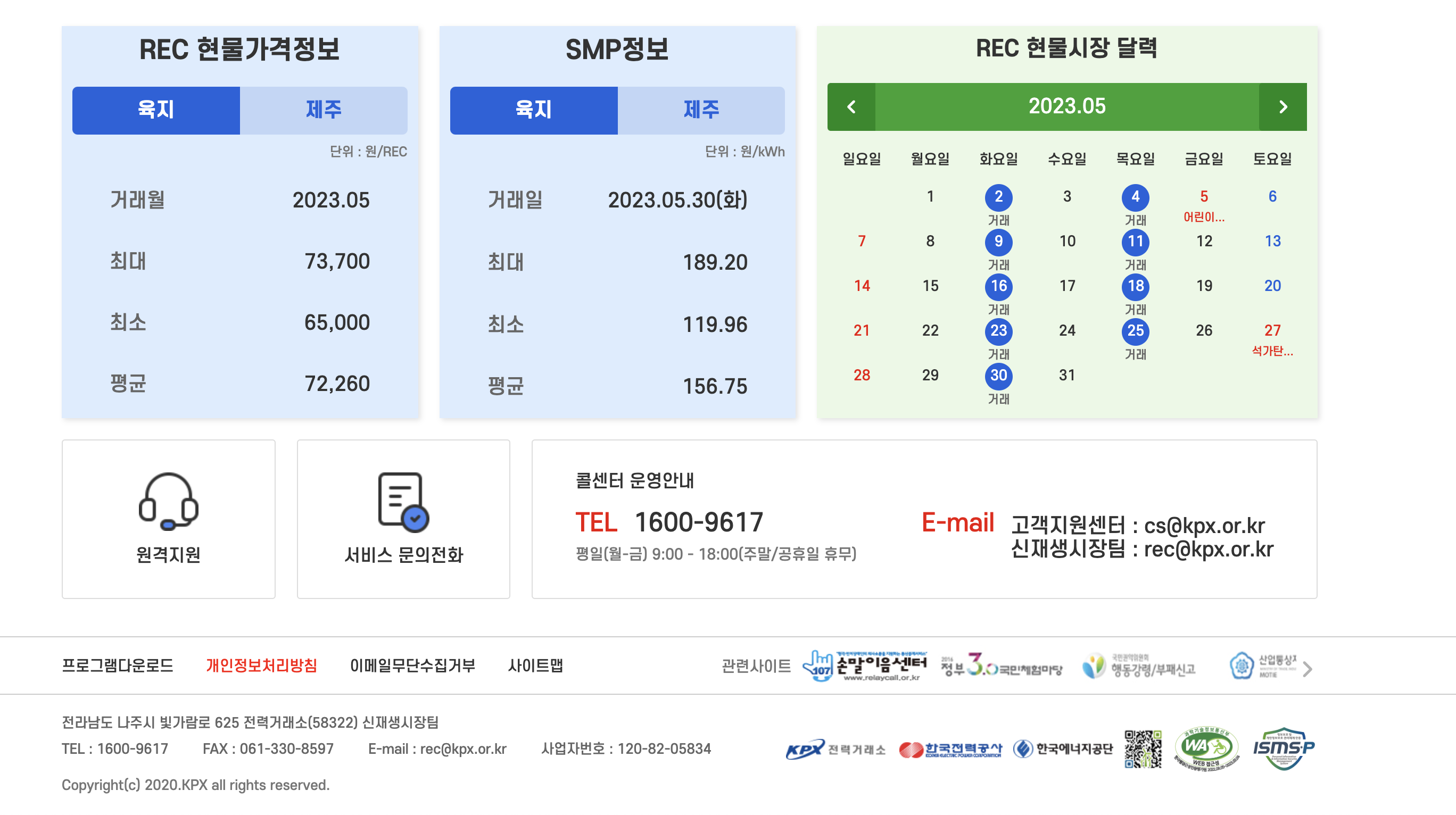Select trading day 16 on calendar
The width and height of the screenshot is (1456, 815).
[998, 286]
